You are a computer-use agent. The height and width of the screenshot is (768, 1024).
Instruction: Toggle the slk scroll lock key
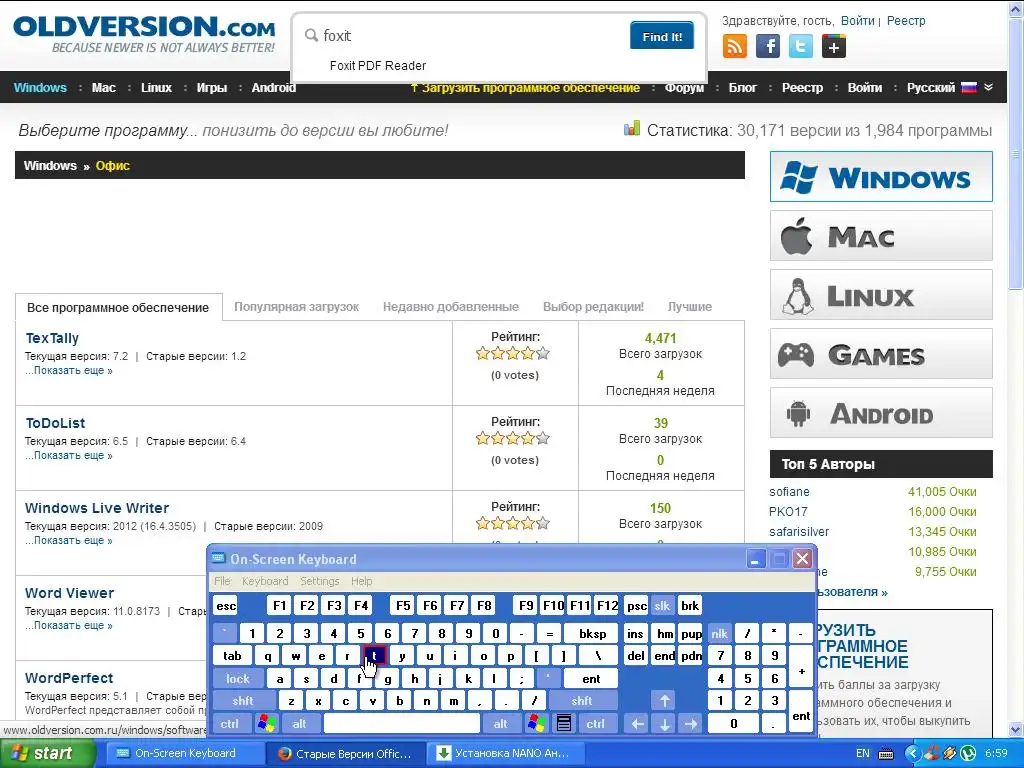pos(662,605)
